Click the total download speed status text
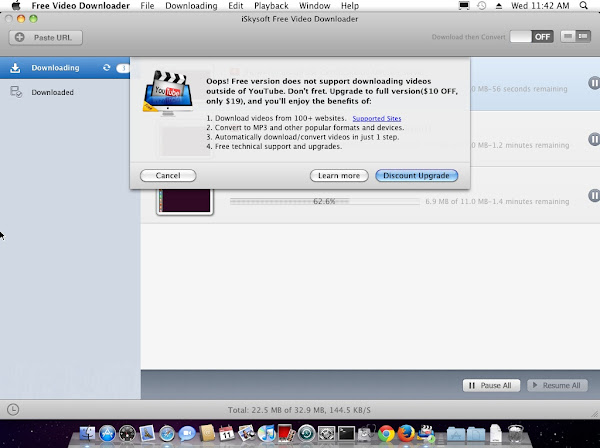 pyautogui.click(x=299, y=410)
